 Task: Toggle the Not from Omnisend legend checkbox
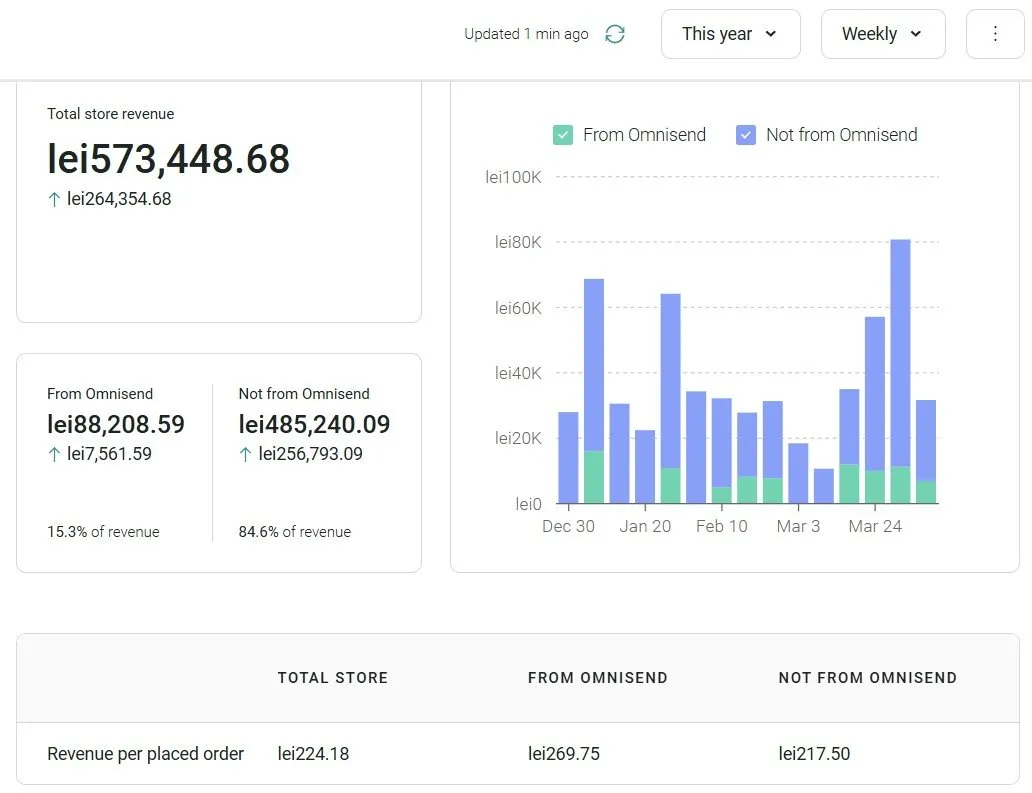point(746,135)
